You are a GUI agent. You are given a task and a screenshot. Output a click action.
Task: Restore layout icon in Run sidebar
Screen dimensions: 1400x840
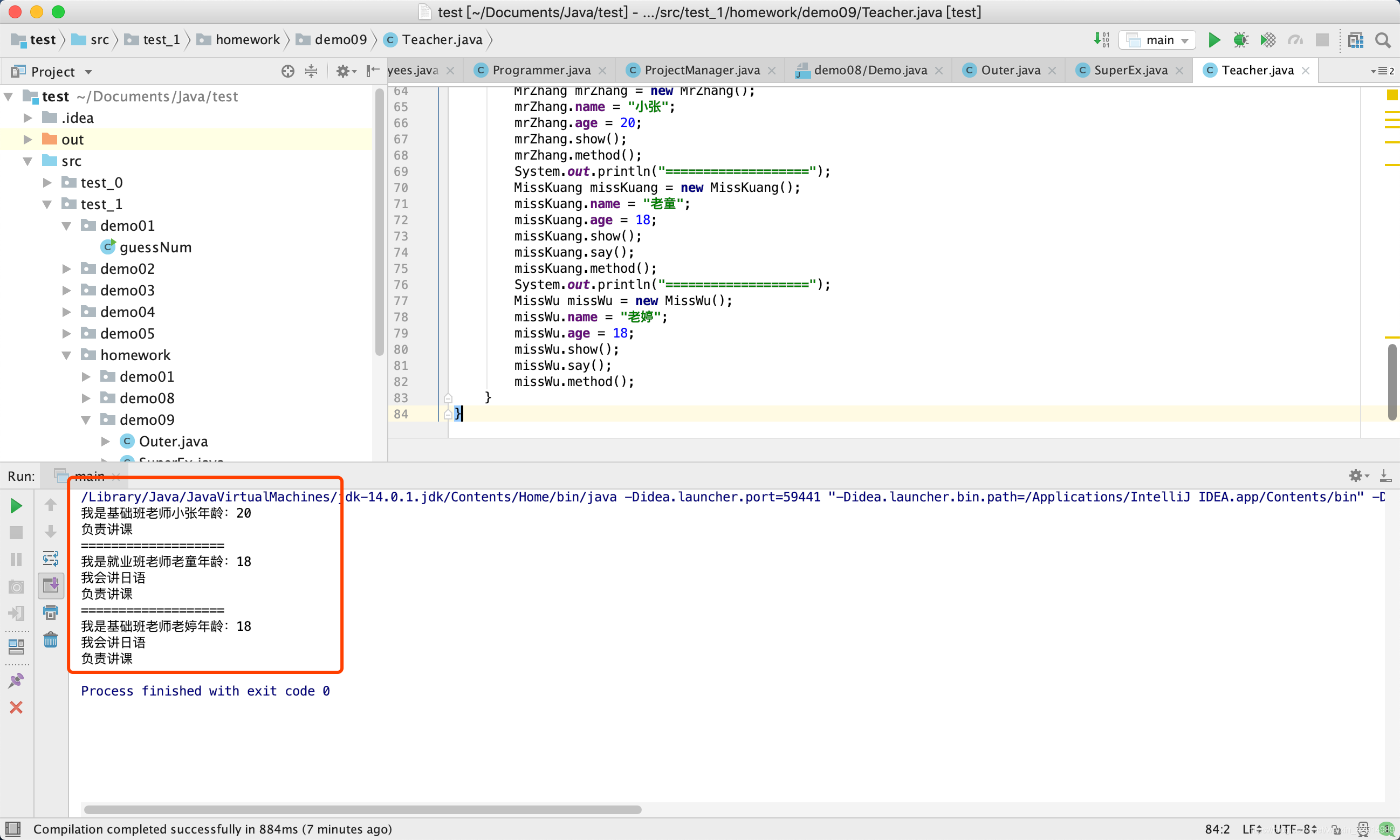click(x=16, y=646)
